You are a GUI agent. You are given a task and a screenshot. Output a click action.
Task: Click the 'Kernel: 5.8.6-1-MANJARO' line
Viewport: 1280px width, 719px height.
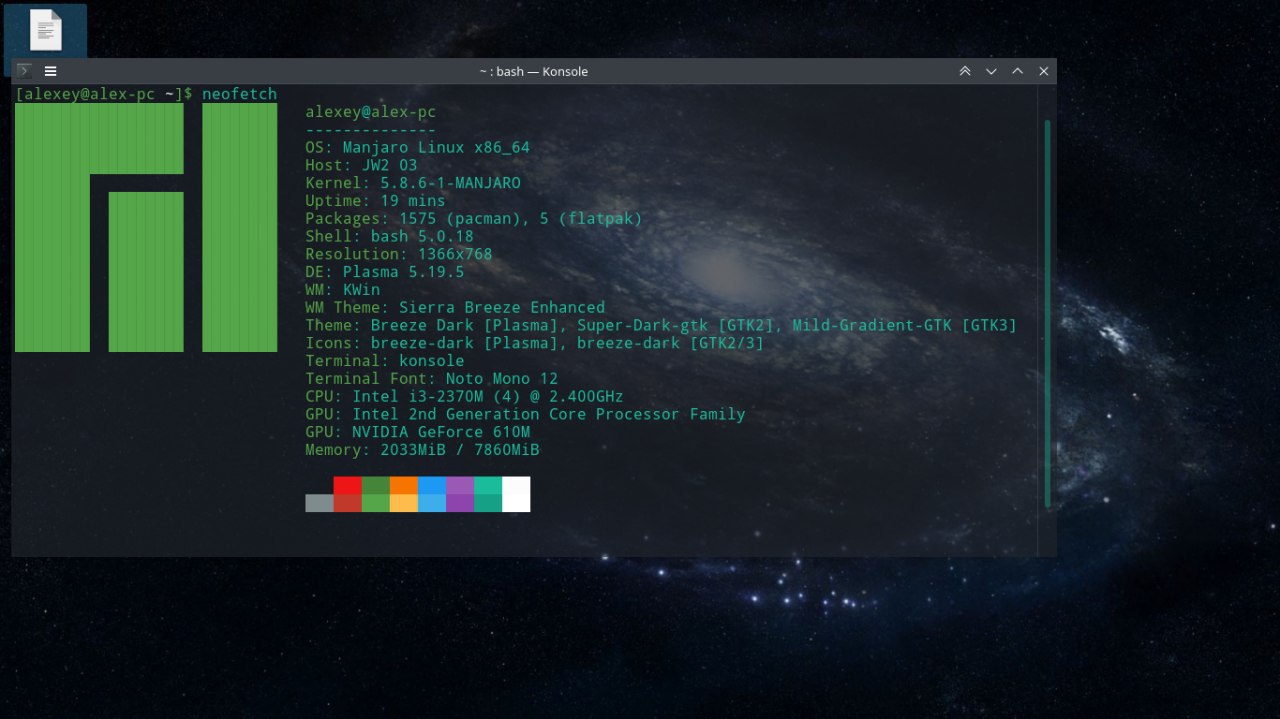tap(413, 183)
